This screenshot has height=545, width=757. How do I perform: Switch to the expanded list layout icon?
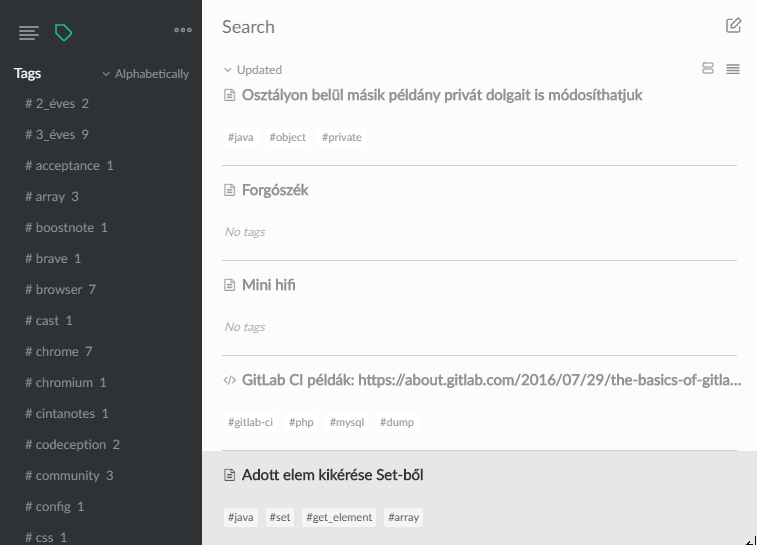click(708, 69)
